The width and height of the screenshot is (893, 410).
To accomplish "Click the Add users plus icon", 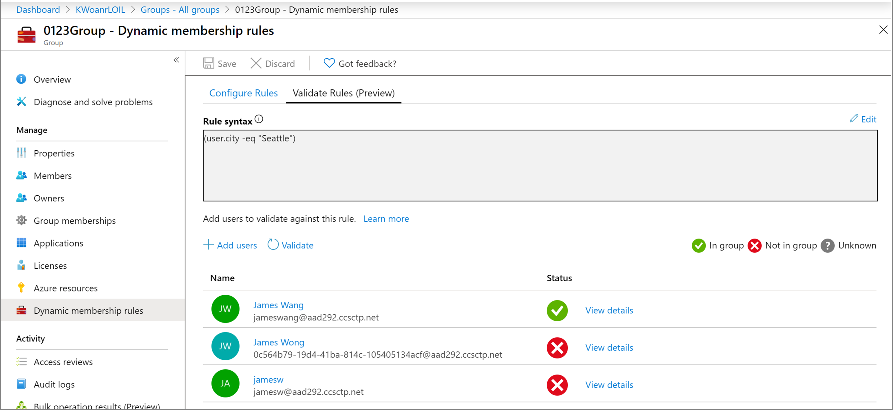I will click(208, 245).
